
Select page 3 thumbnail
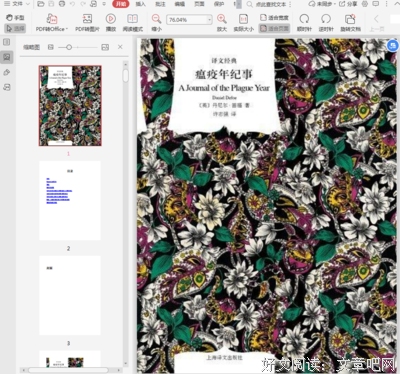click(x=70, y=295)
